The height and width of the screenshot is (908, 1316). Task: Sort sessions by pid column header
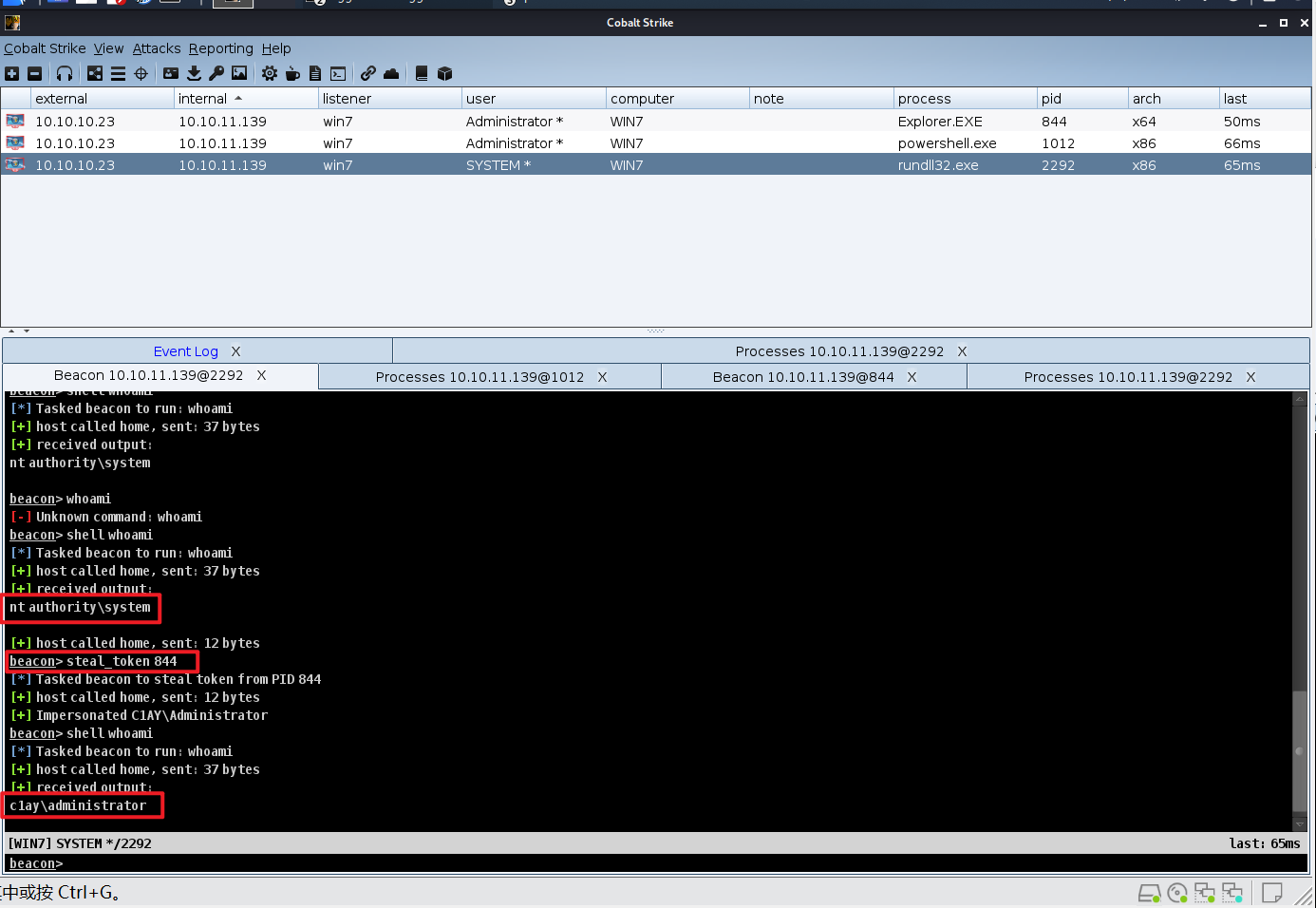tap(1082, 98)
